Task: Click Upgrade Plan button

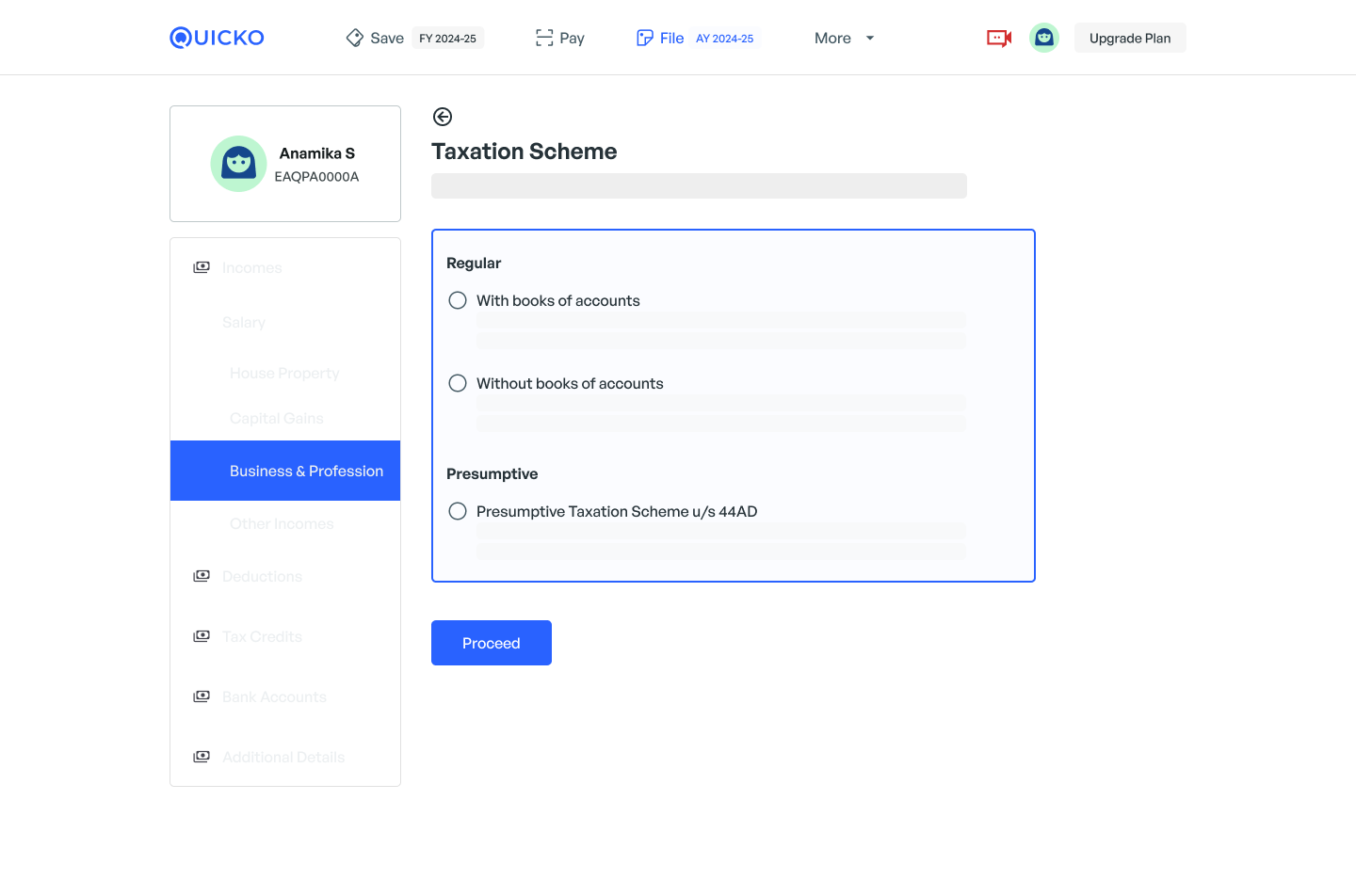Action: (1130, 38)
